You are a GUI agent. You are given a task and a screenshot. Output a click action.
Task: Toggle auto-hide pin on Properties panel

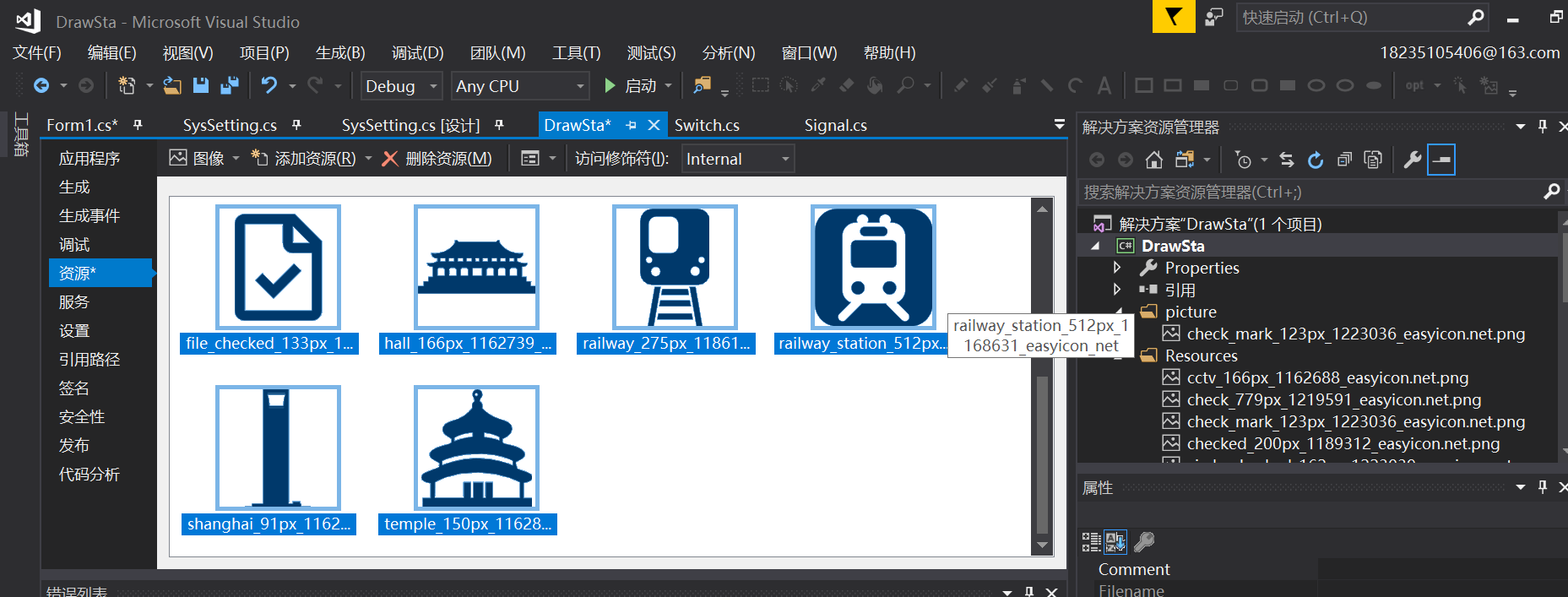[x=1543, y=487]
